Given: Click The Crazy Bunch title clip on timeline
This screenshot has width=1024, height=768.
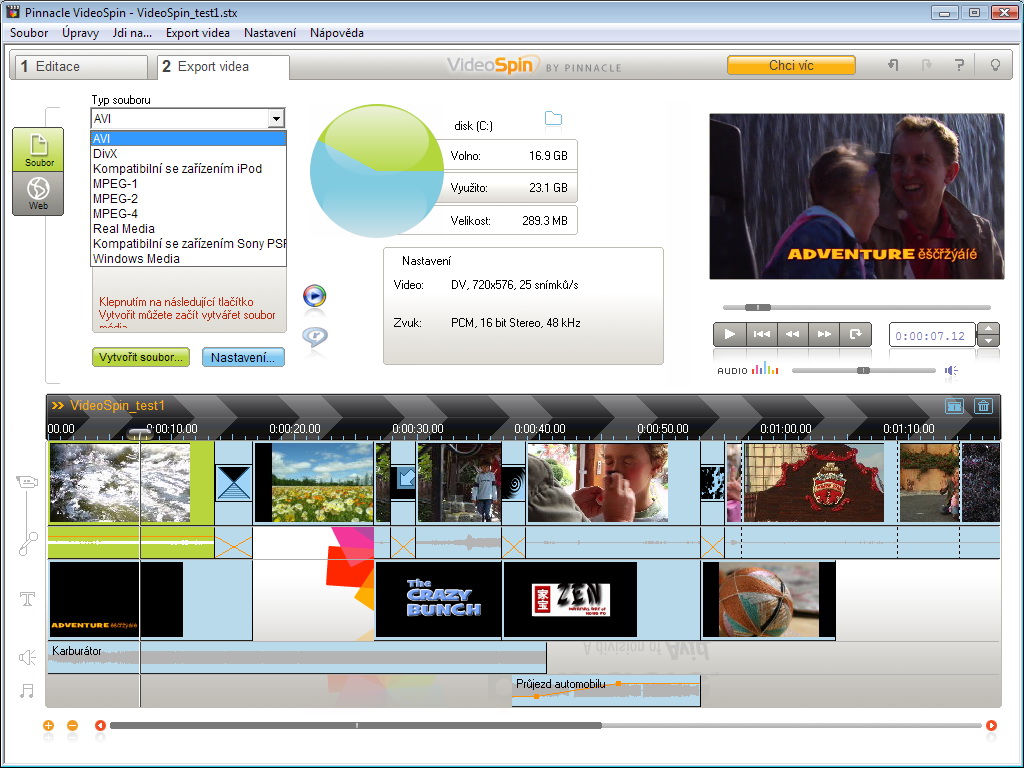Looking at the screenshot, I should [438, 599].
